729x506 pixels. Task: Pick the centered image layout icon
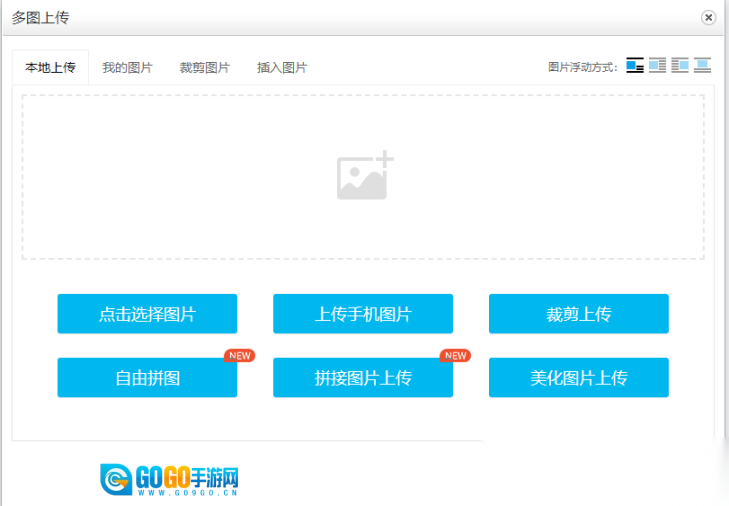(x=702, y=66)
